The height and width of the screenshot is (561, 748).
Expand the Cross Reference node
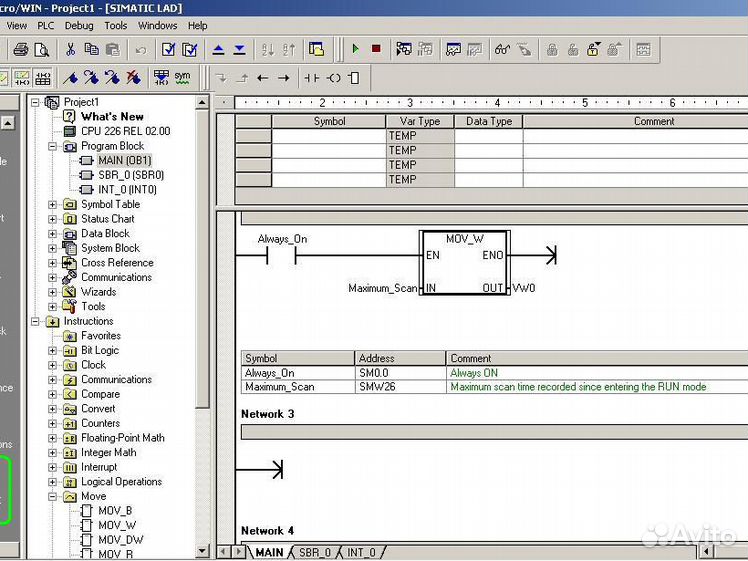52,263
